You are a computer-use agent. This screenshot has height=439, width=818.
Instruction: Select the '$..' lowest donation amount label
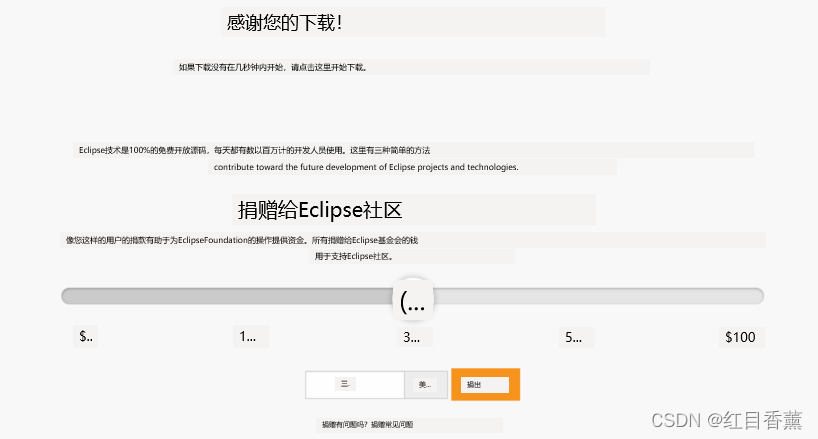coord(86,336)
